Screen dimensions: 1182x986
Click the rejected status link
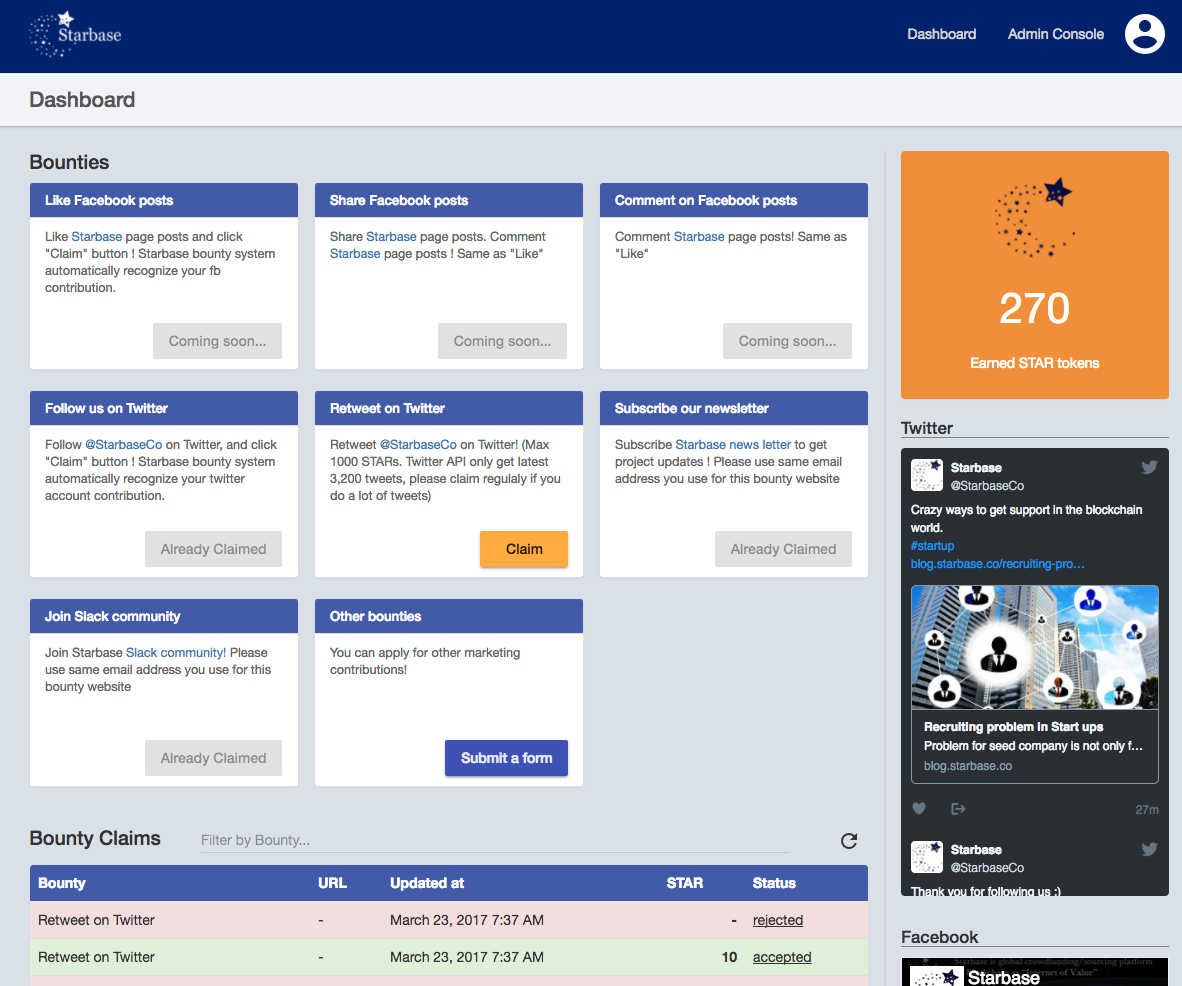coord(778,920)
